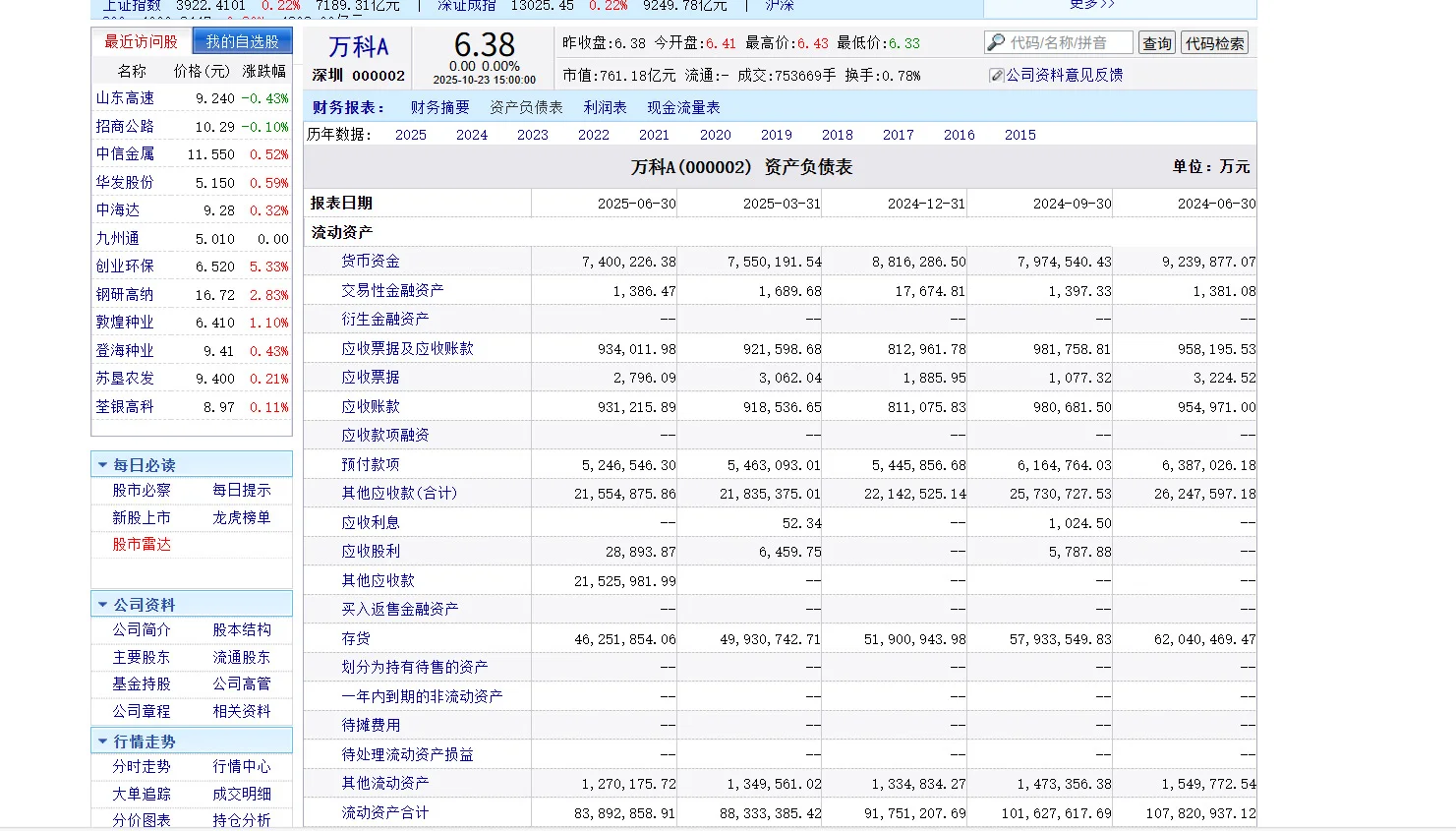The image size is (1456, 831).
Task: Open 大单追踪 link
Action: [142, 794]
